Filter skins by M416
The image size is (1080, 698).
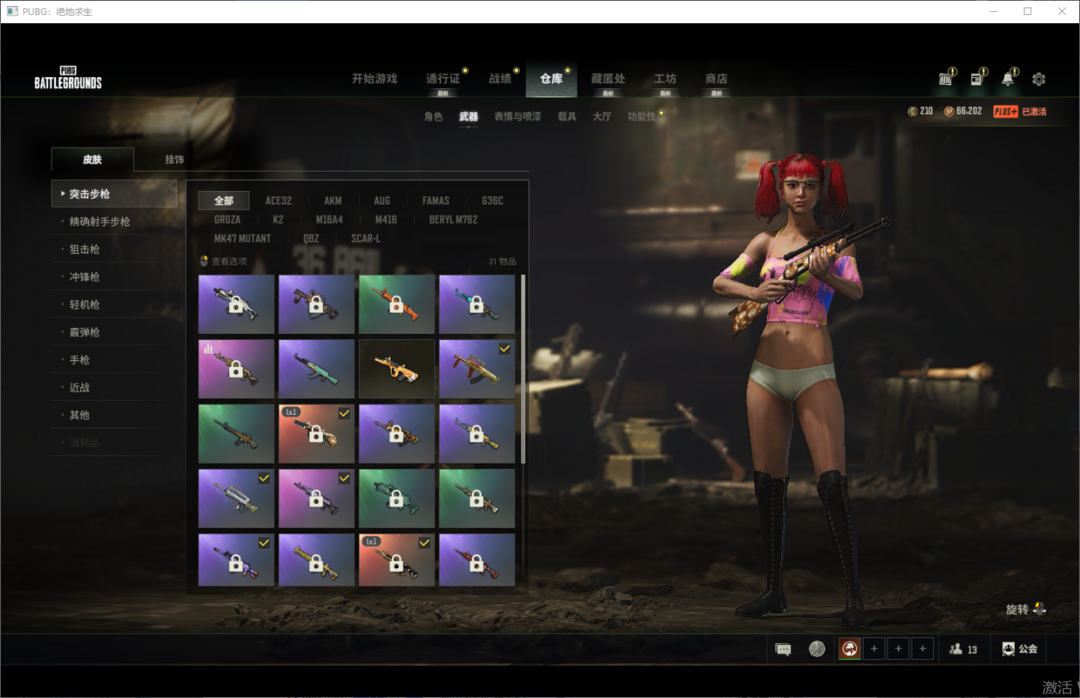(386, 219)
